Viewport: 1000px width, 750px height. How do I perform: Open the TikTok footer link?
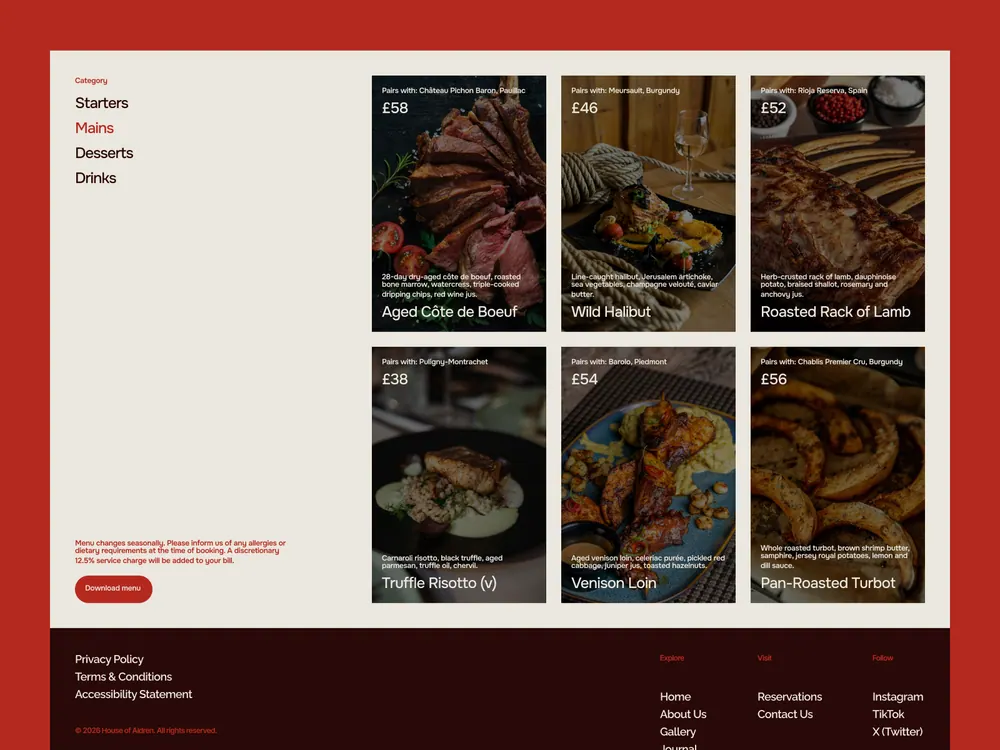(888, 714)
